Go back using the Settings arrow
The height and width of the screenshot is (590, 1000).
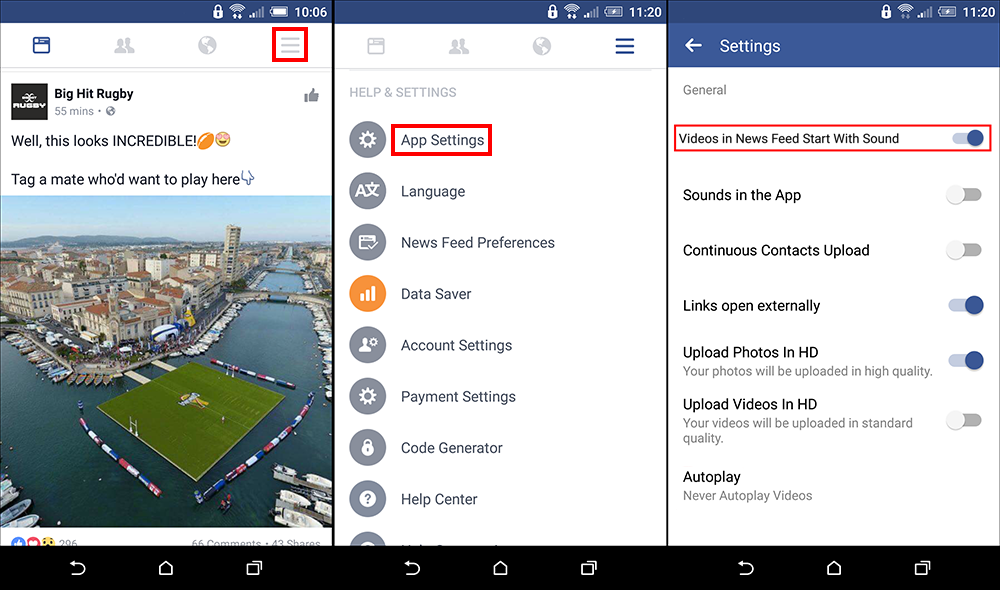coord(693,45)
